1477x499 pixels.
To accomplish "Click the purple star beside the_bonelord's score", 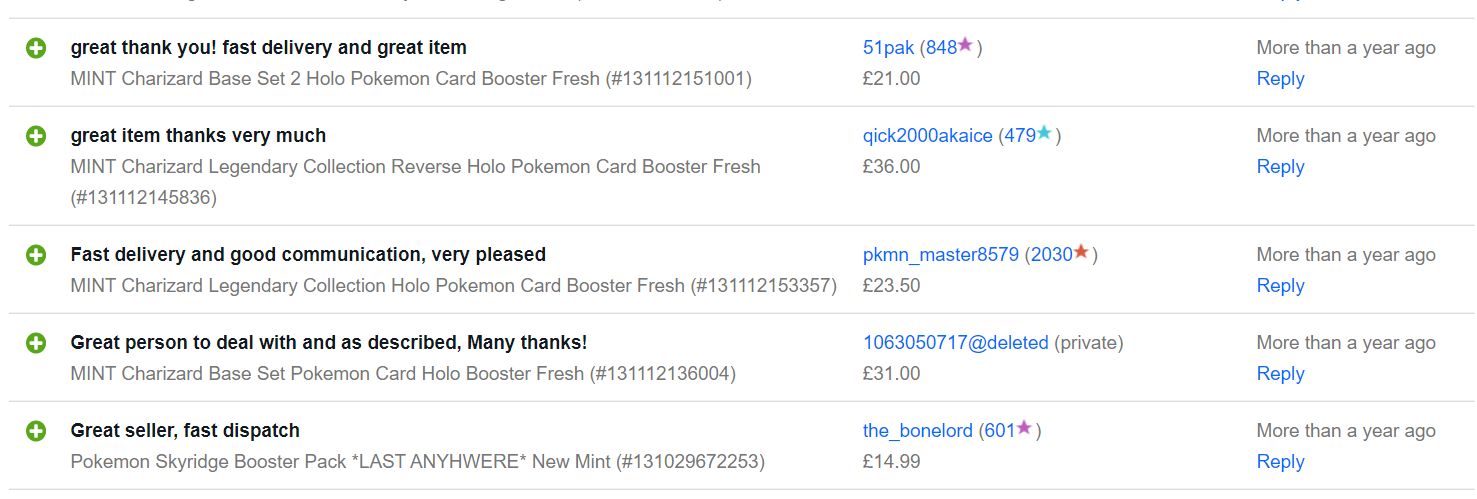I will pos(1024,428).
